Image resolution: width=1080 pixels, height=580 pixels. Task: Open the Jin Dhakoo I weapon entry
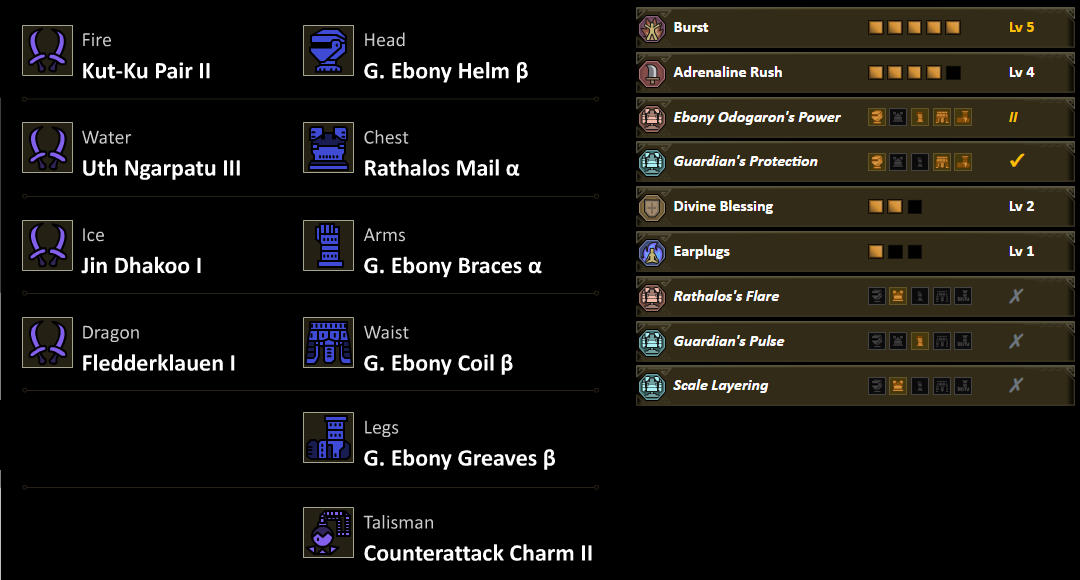(142, 266)
